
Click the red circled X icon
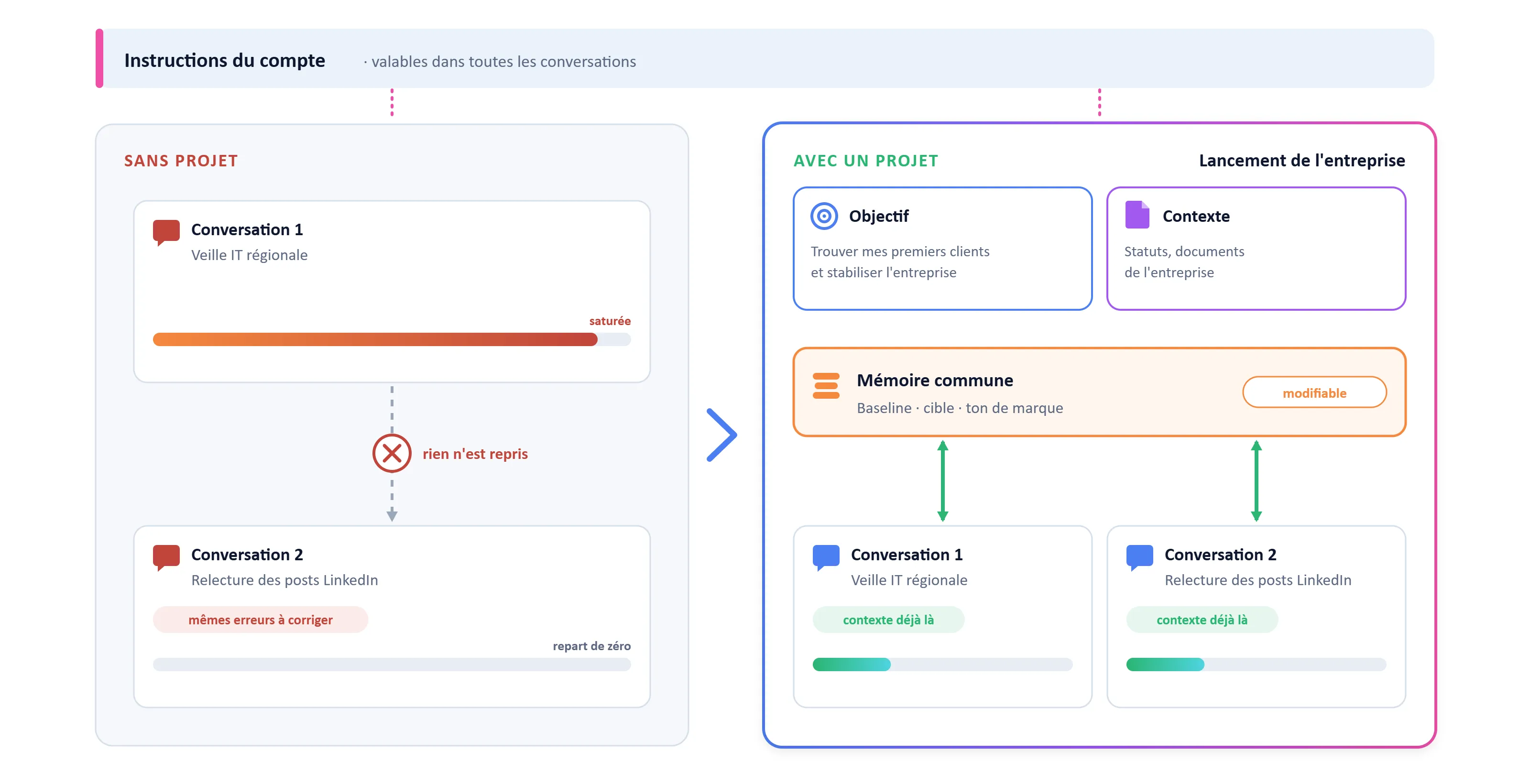(x=392, y=453)
